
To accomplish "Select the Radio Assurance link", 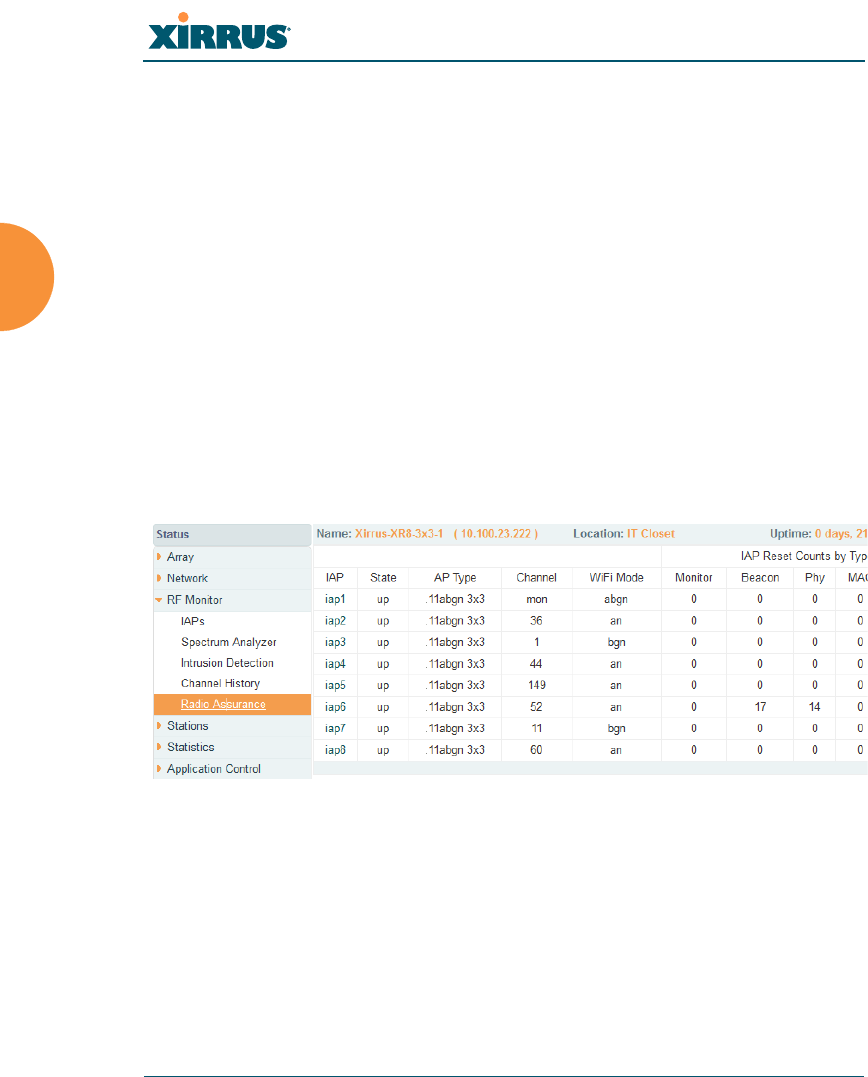I will [x=223, y=704].
